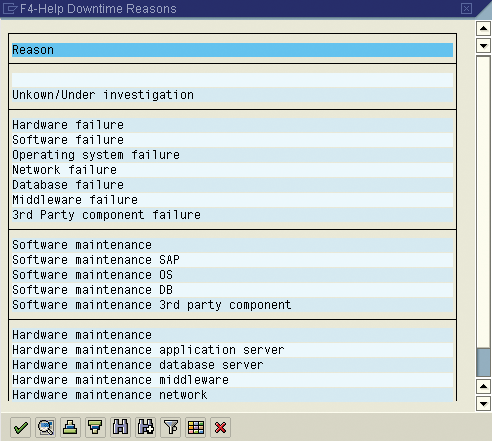The width and height of the screenshot is (492, 441).
Task: Click the green set filter icon
Action: click(95, 427)
